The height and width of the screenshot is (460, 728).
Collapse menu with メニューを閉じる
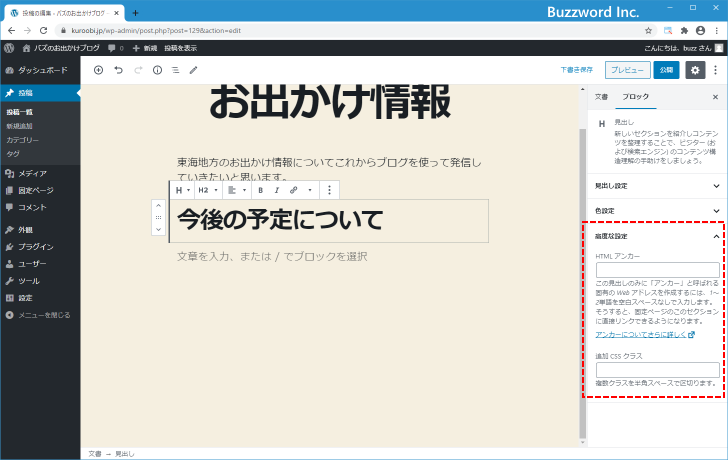click(x=40, y=315)
